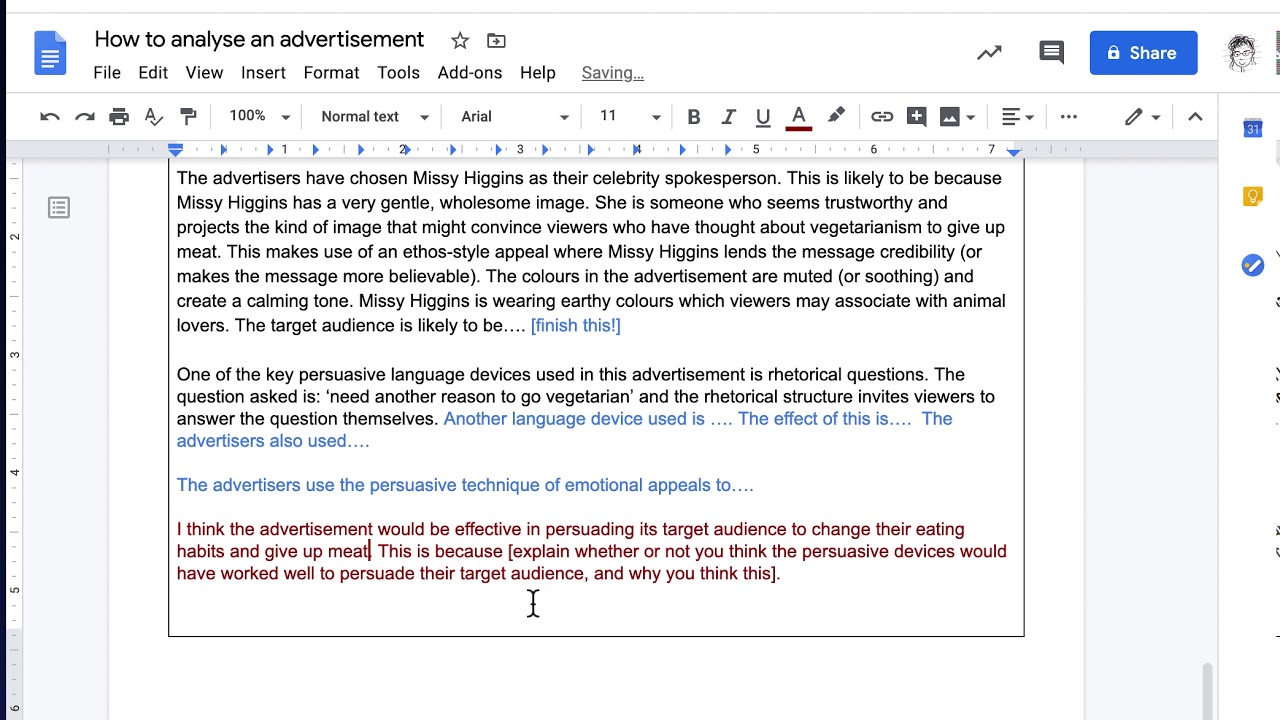Open the View menu
The image size is (1280, 720).
(x=204, y=73)
